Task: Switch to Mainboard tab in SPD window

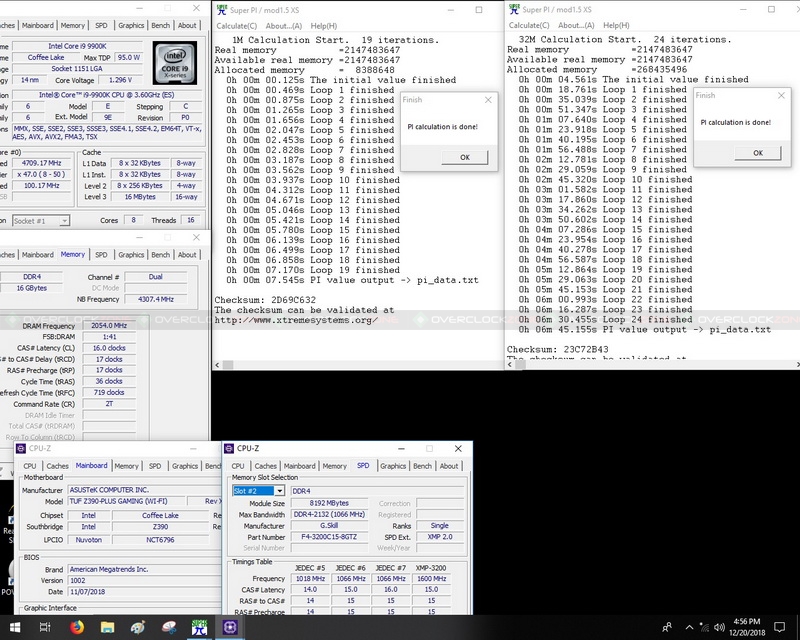Action: tap(299, 466)
